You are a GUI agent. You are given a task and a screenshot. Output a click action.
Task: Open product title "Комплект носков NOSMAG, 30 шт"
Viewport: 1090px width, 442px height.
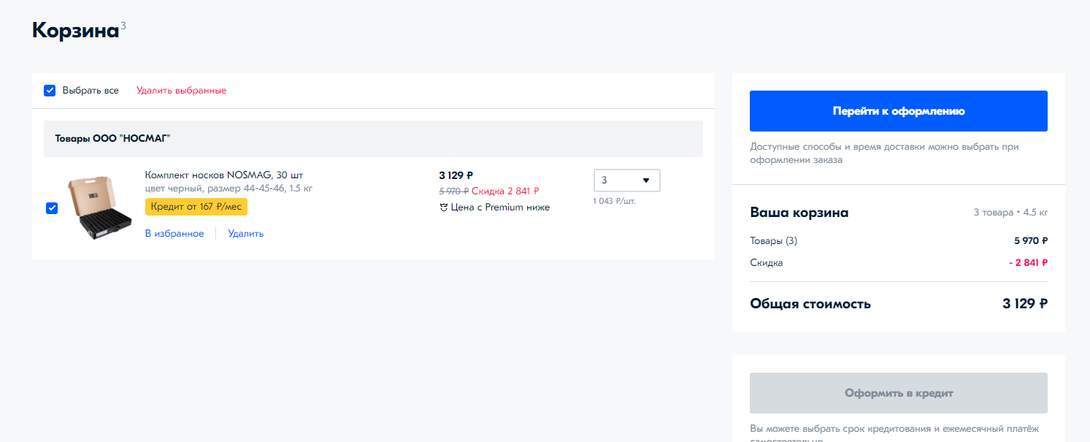[x=223, y=175]
